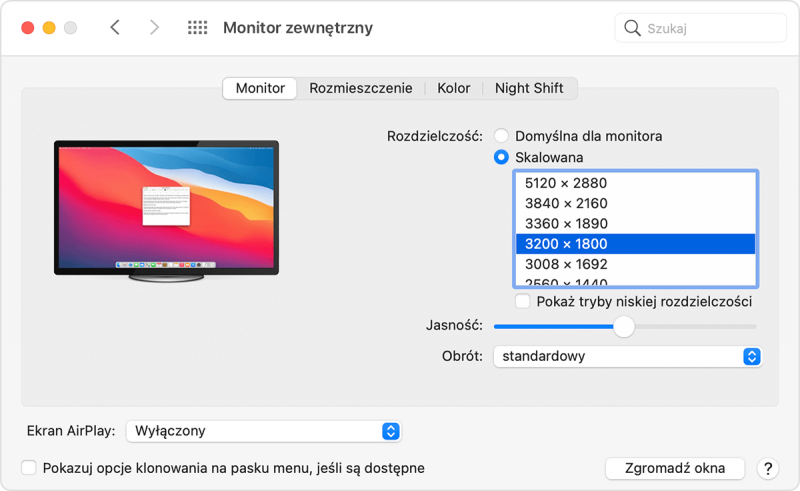Open the Kolor tab

[454, 88]
